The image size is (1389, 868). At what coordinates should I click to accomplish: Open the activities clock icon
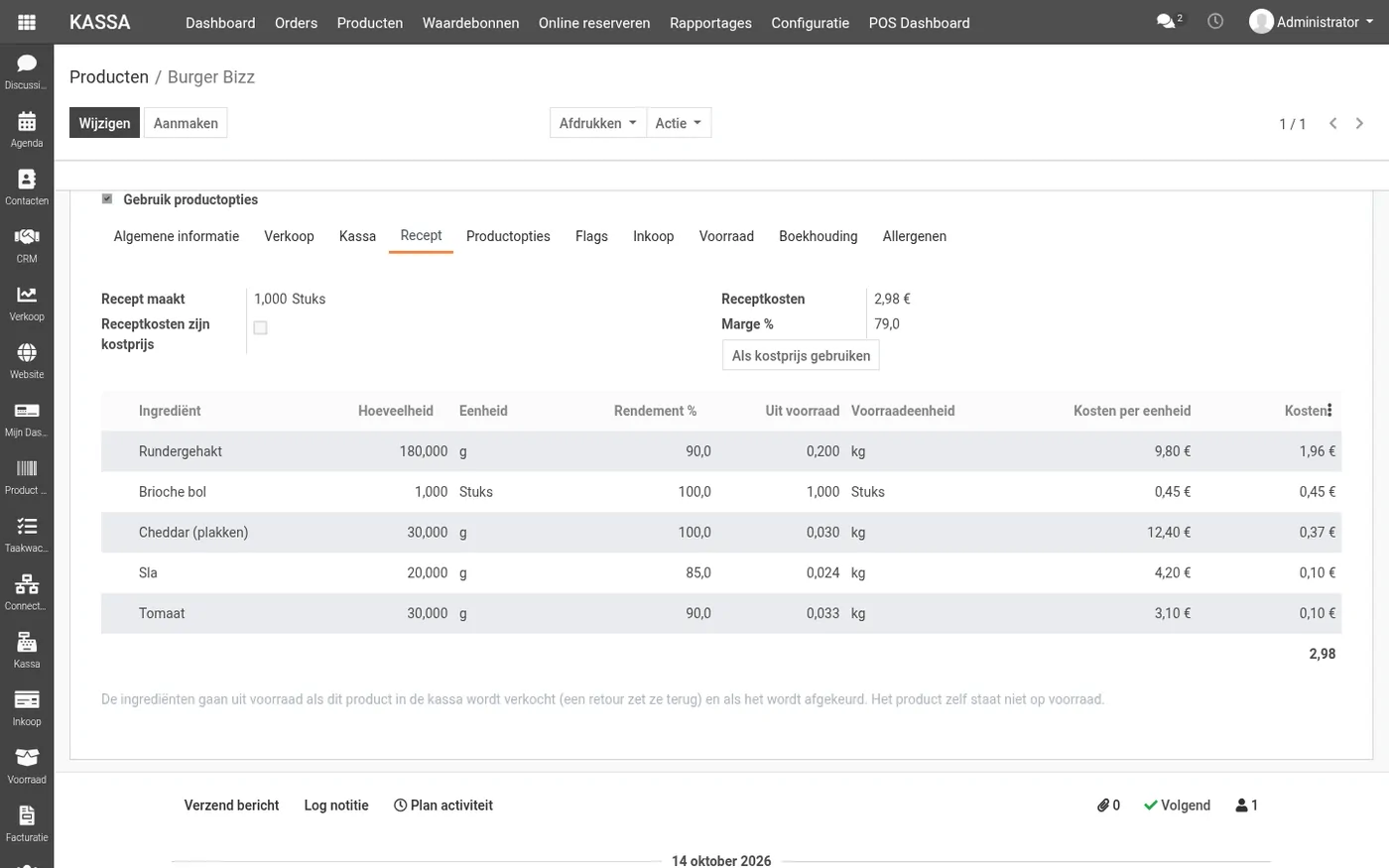coord(1215,21)
